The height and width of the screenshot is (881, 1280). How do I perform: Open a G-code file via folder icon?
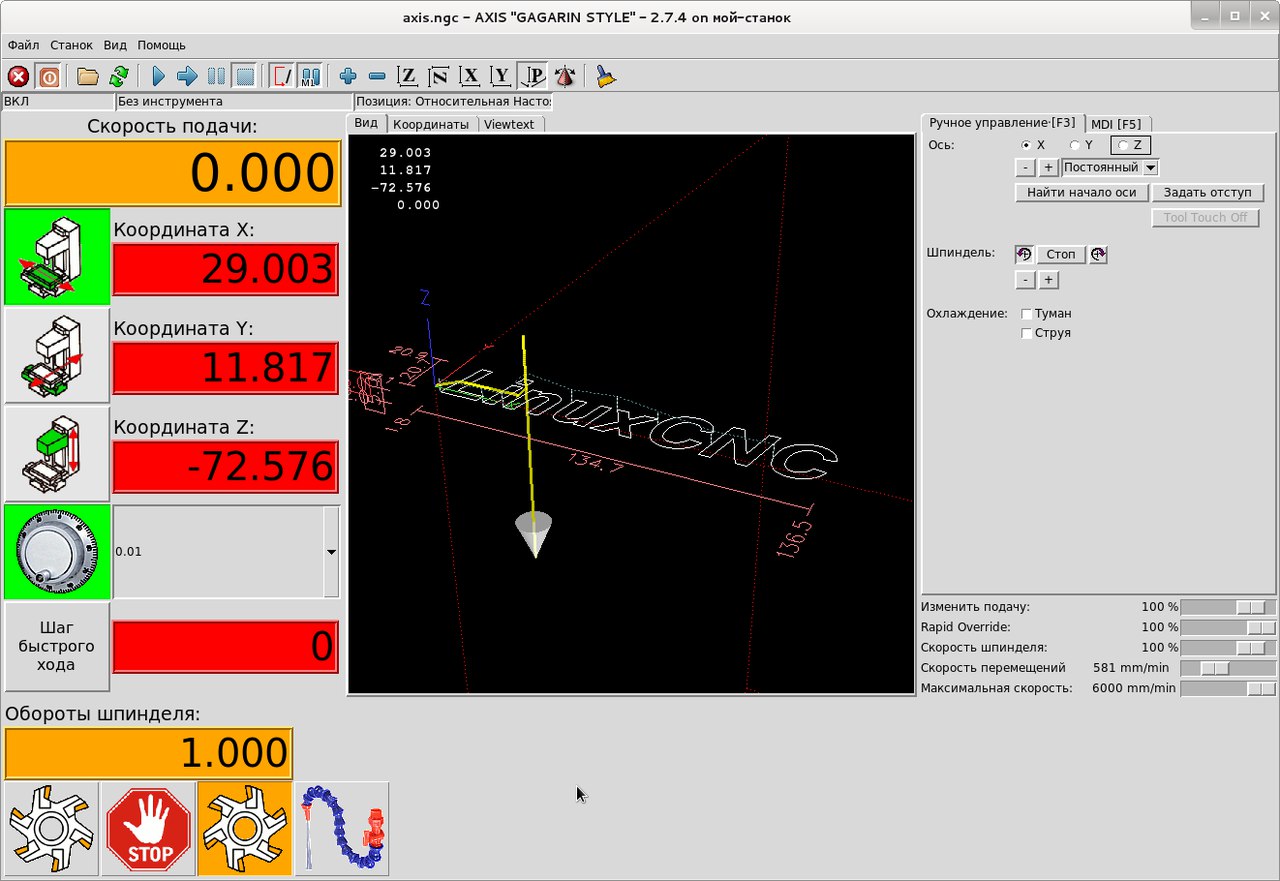88,76
